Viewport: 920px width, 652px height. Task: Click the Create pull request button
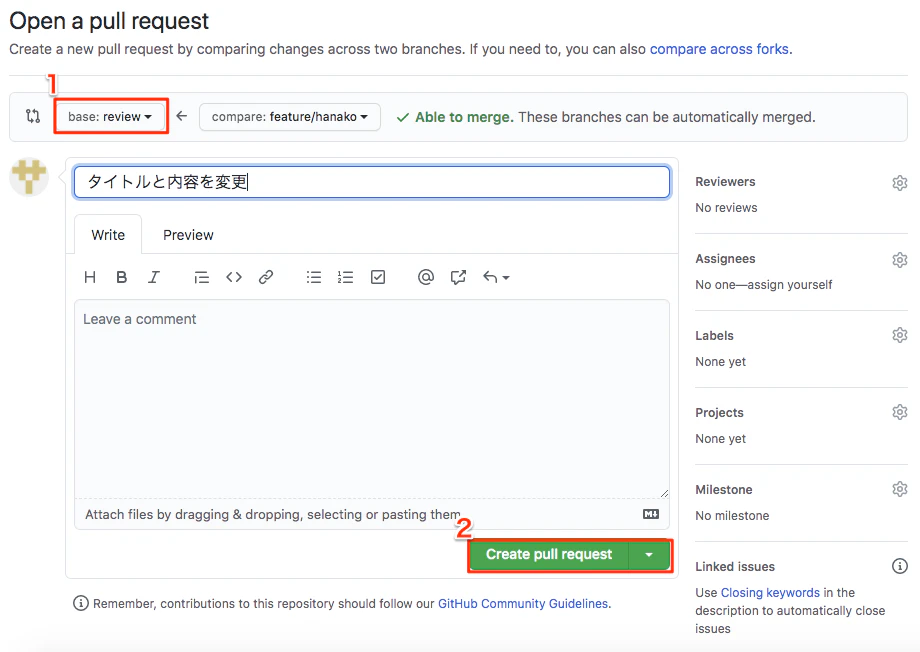[549, 555]
